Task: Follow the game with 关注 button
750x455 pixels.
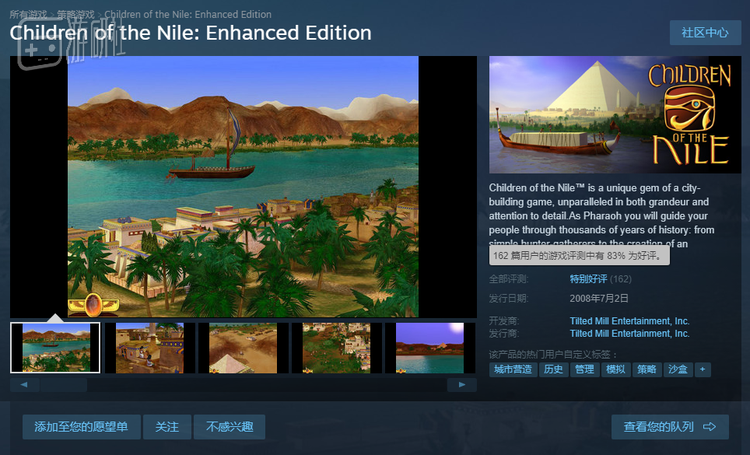Action: (x=167, y=427)
